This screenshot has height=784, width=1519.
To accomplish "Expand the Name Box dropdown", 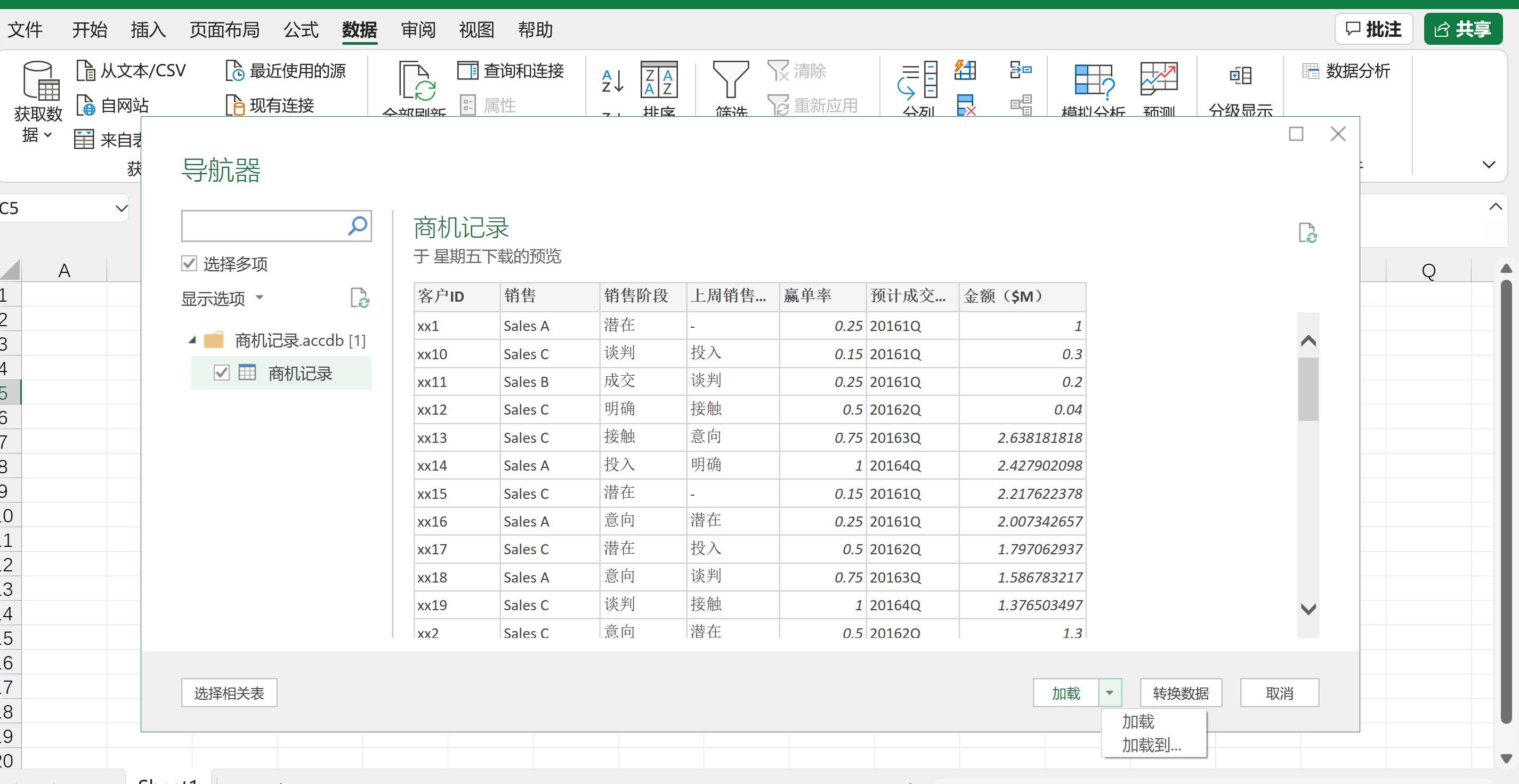I will coord(121,208).
